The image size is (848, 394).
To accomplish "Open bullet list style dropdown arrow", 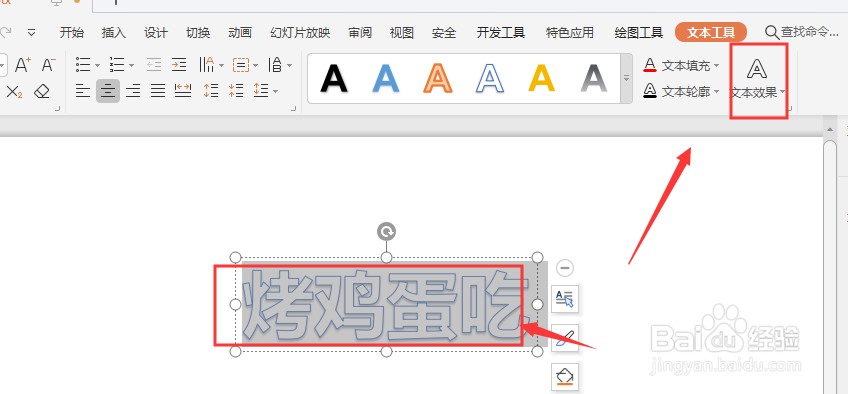I will pyautogui.click(x=97, y=66).
